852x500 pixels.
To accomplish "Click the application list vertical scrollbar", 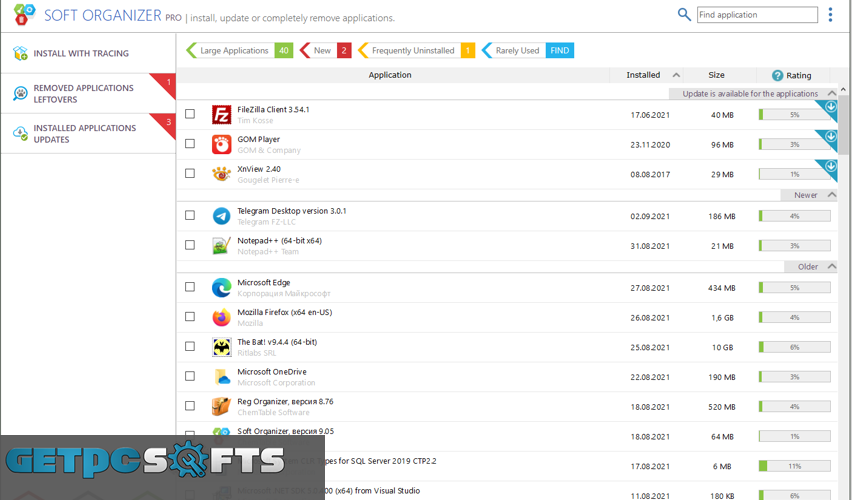I will pos(843,125).
